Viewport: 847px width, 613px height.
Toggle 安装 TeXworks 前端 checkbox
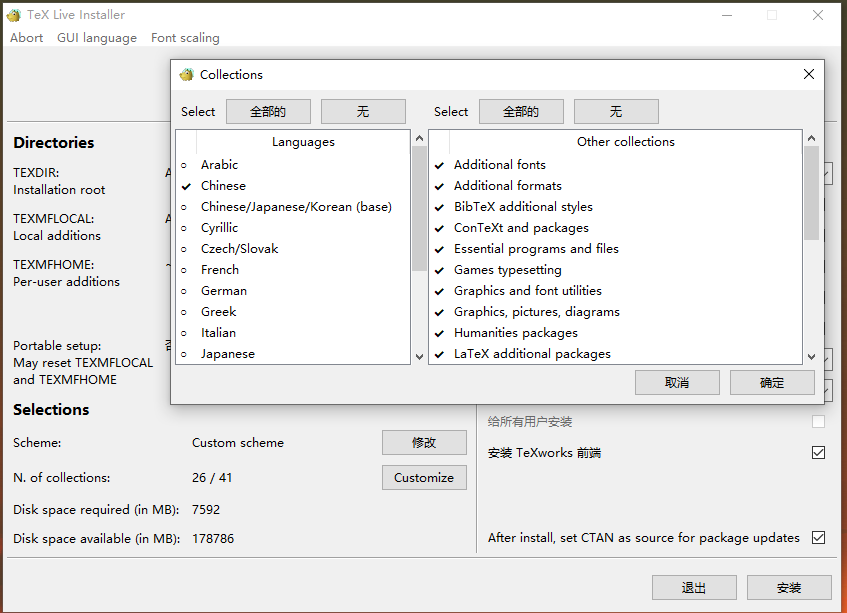tap(818, 453)
